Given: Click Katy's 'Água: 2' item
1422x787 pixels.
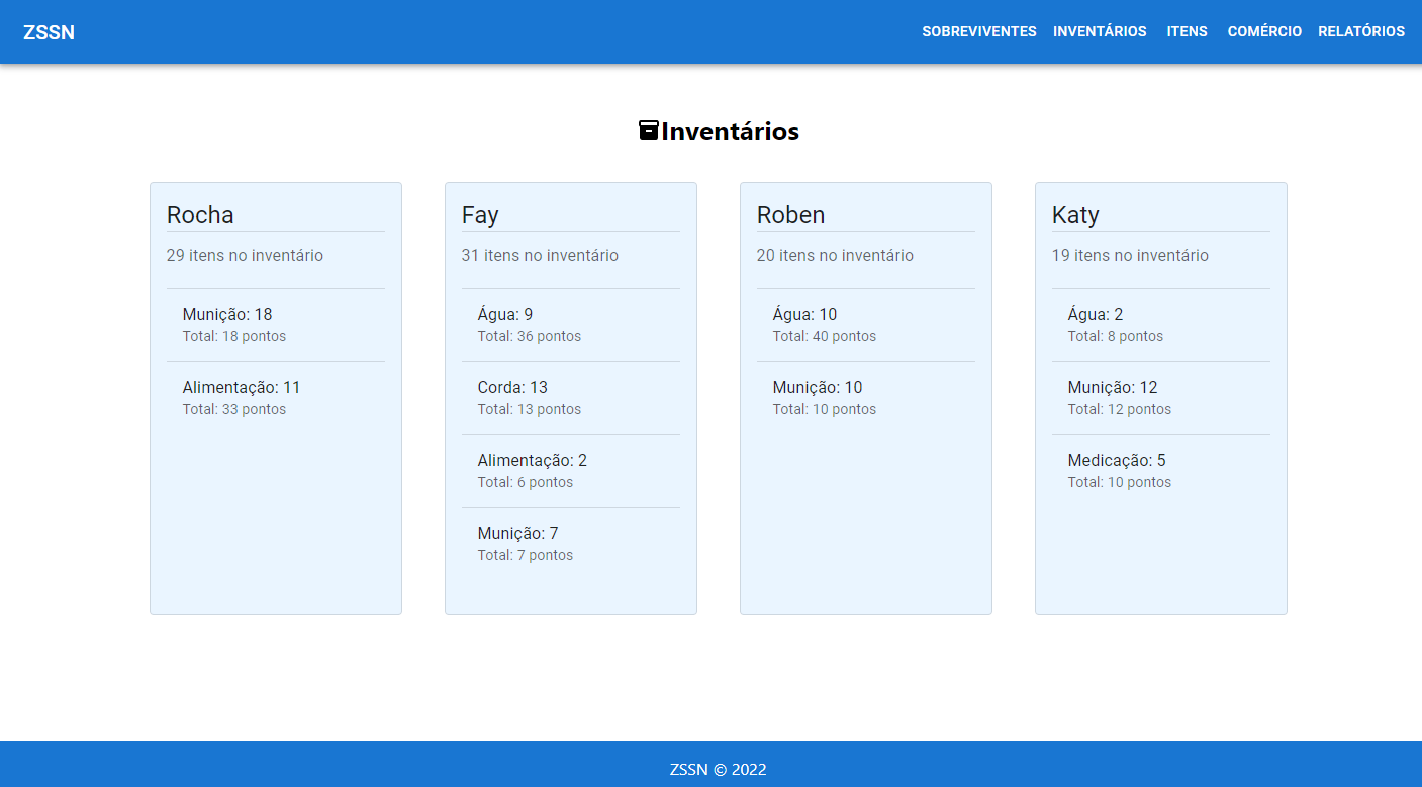Looking at the screenshot, I should click(1095, 314).
